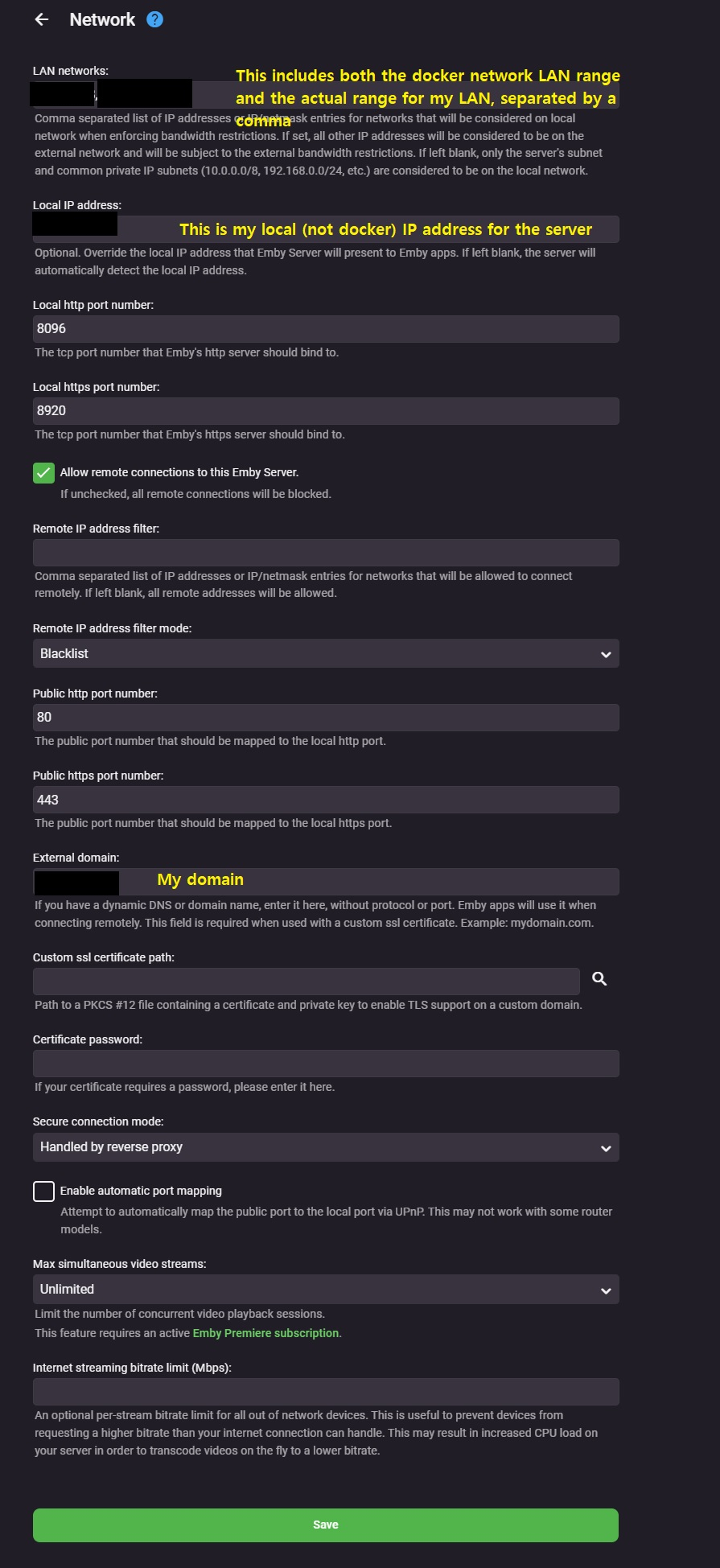720x1568 pixels.
Task: Click the External domain input field
Action: click(326, 882)
